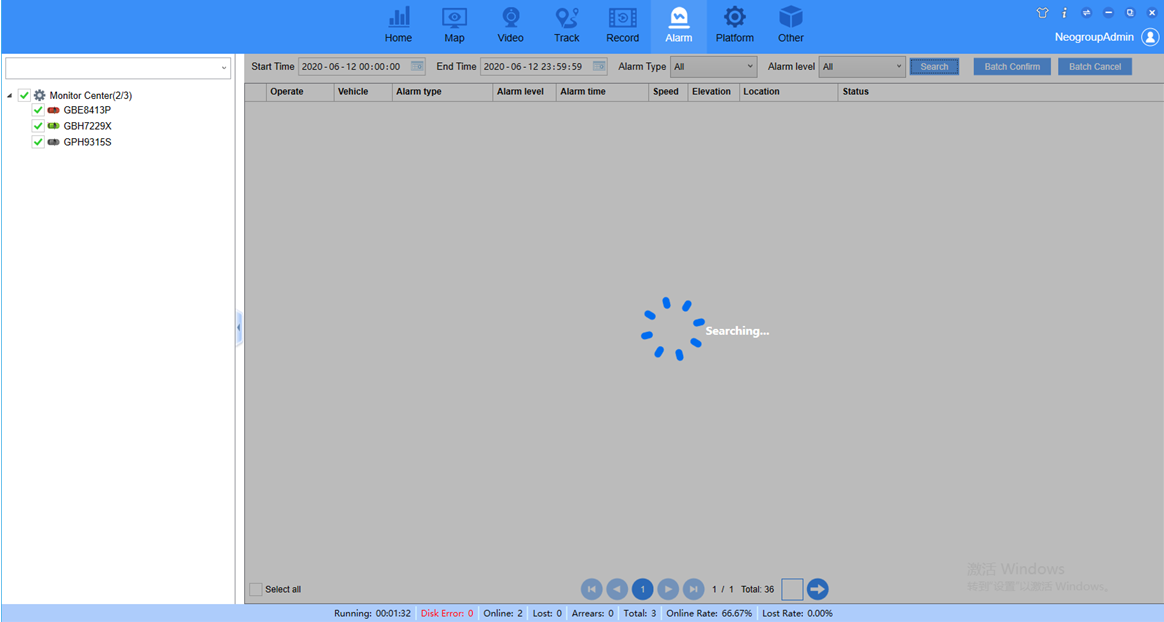Click the switch account arrows icon
Screen dimensions: 1164x622
tap(1086, 13)
